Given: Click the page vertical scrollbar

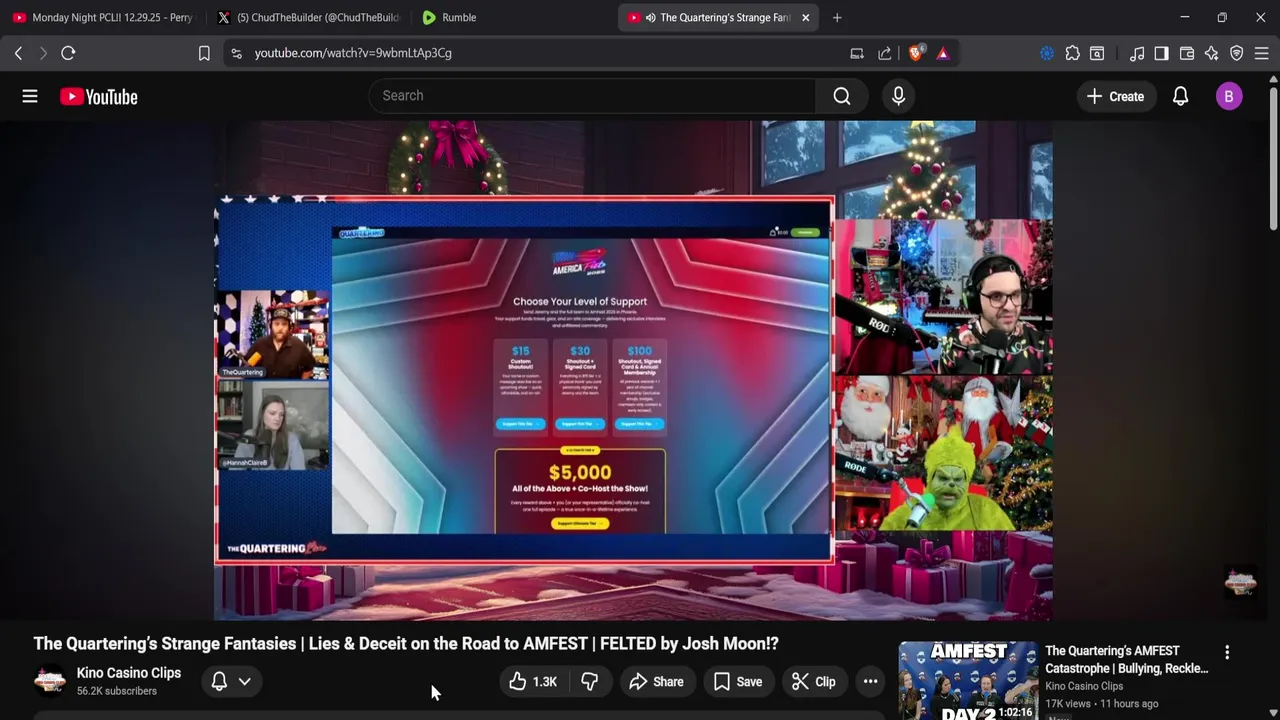Looking at the screenshot, I should click(x=1273, y=160).
